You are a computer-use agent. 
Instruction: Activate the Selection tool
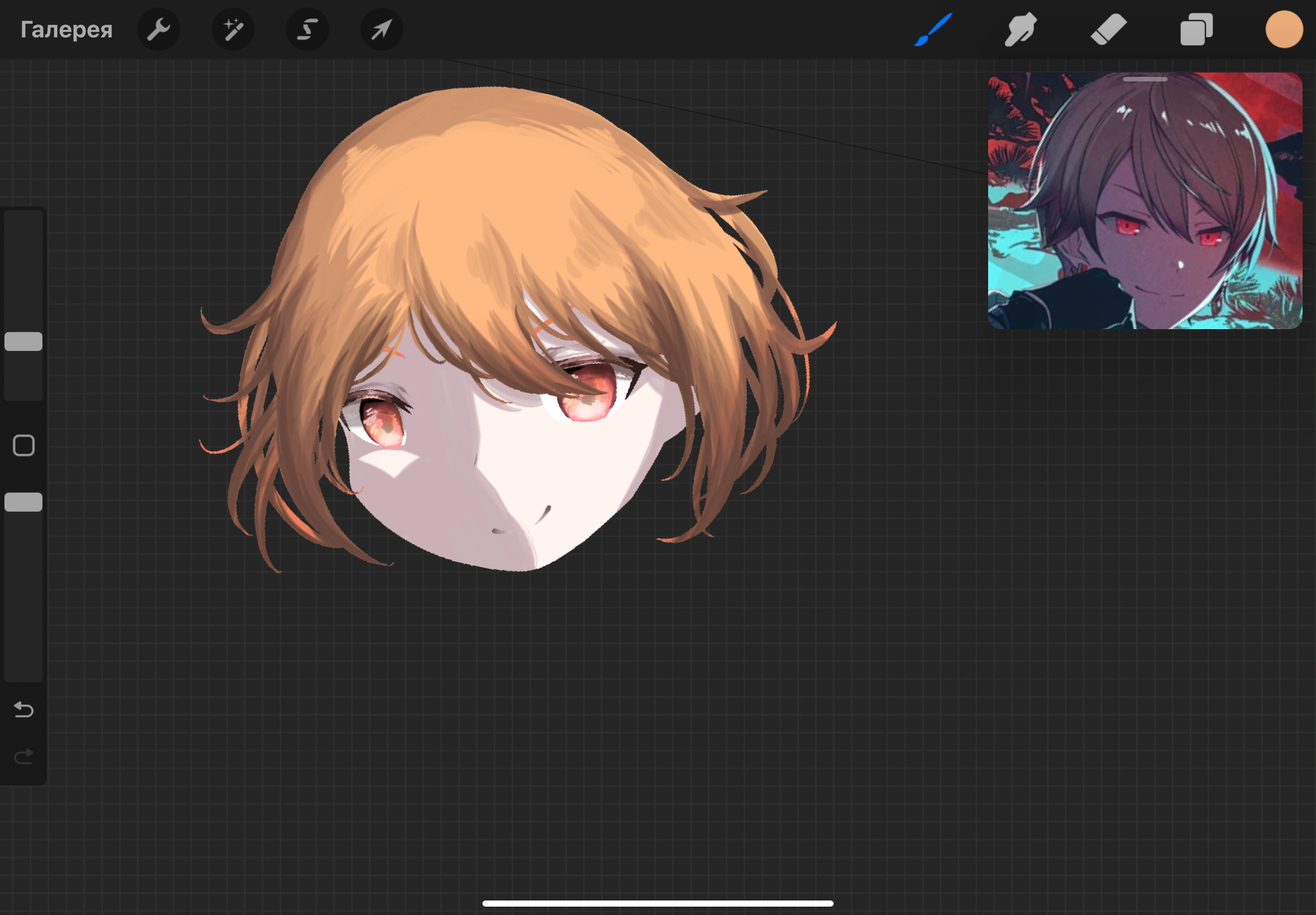[307, 29]
